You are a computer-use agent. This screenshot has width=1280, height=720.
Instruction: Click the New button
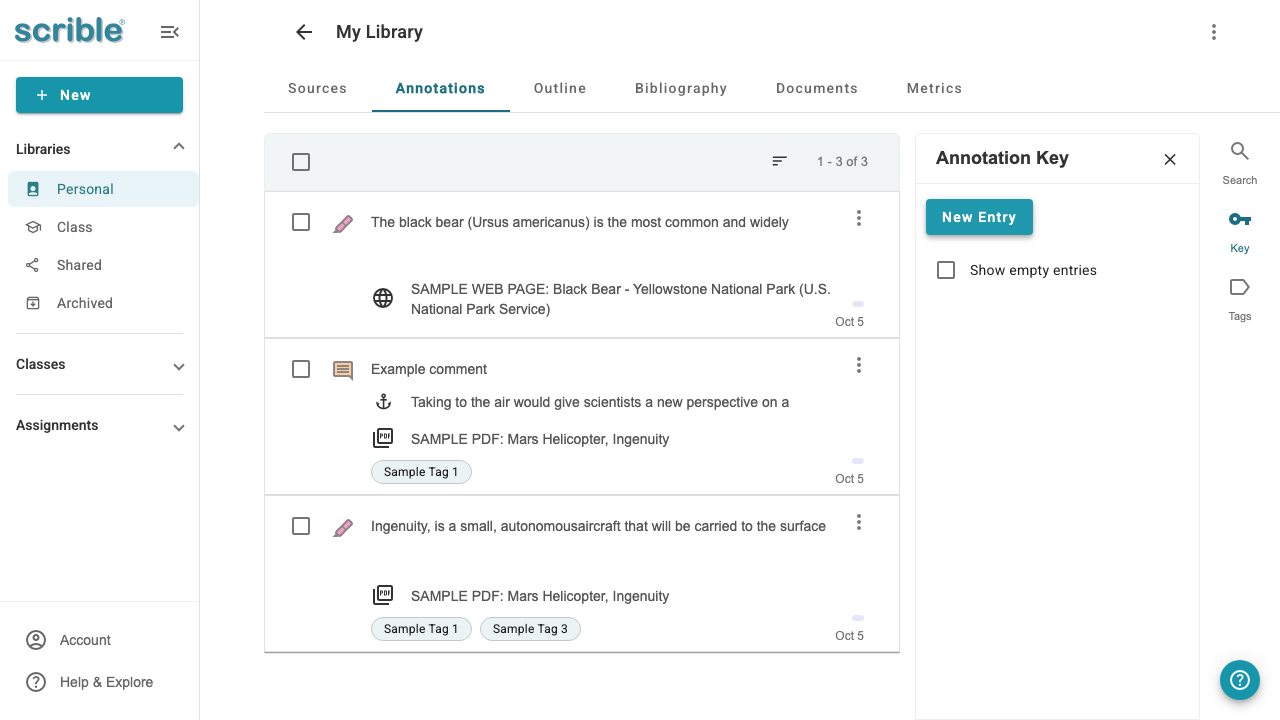(x=99, y=95)
